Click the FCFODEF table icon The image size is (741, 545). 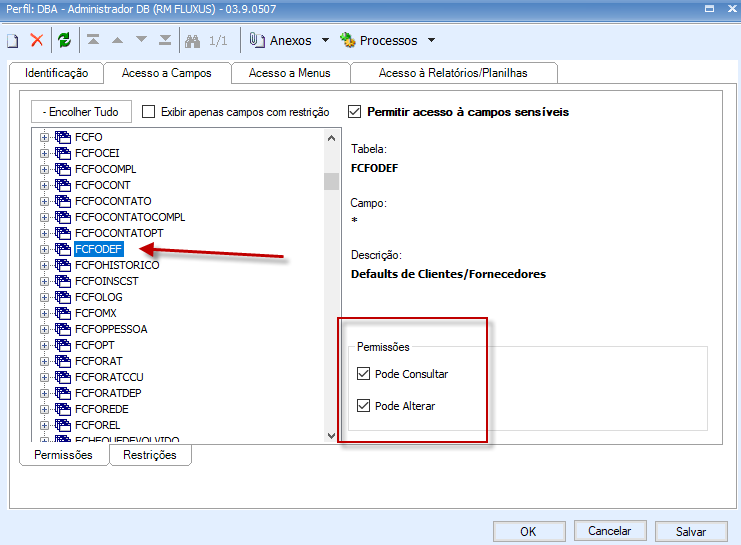point(63,249)
